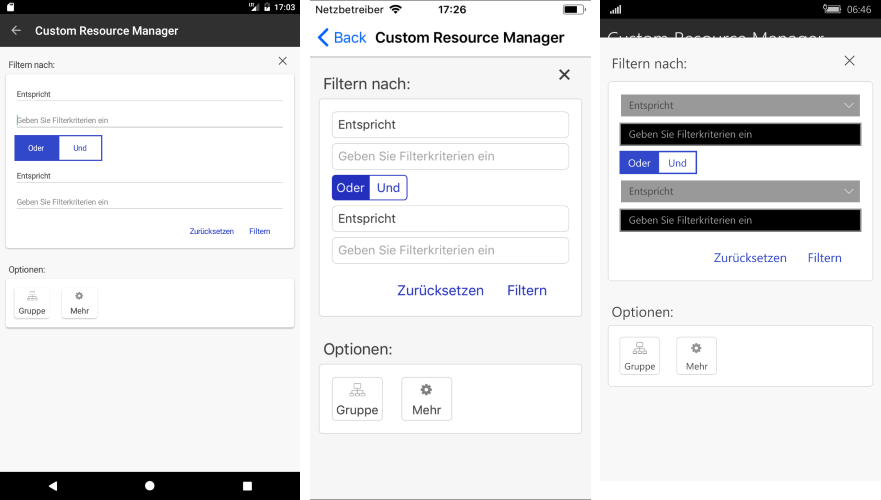Close the filter panel on the Android screen
Viewport: 881px width, 500px height.
282,61
